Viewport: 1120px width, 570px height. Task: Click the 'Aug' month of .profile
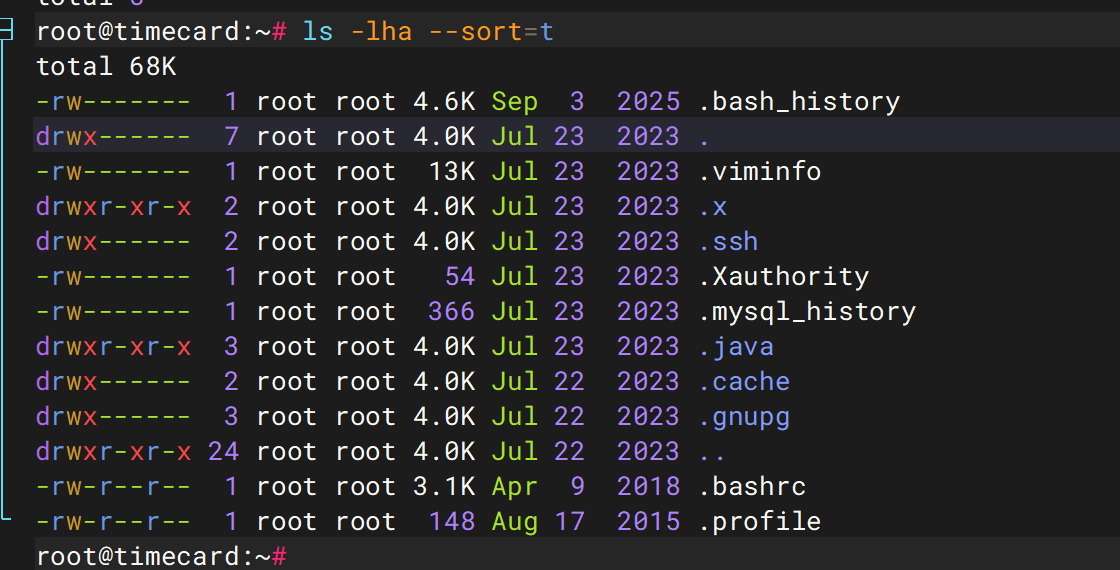[514, 521]
